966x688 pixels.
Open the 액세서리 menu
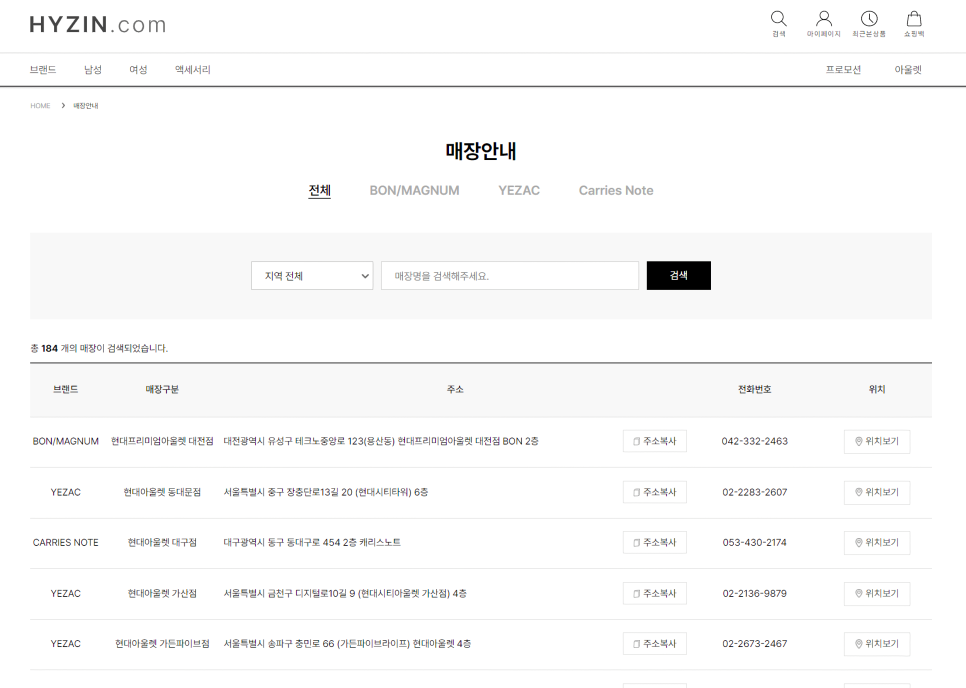[x=193, y=70]
